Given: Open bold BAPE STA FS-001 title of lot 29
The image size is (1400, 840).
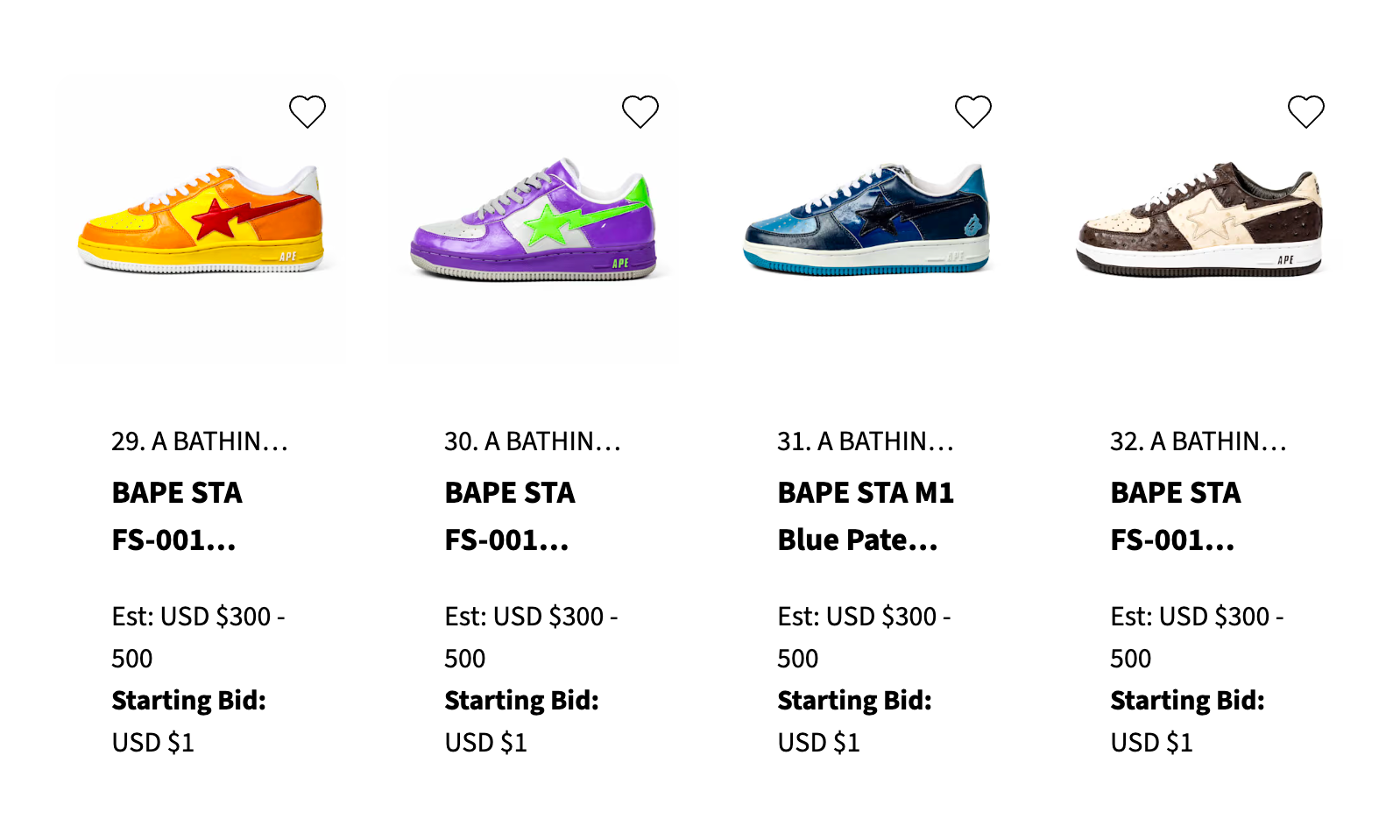Looking at the screenshot, I should [x=177, y=516].
